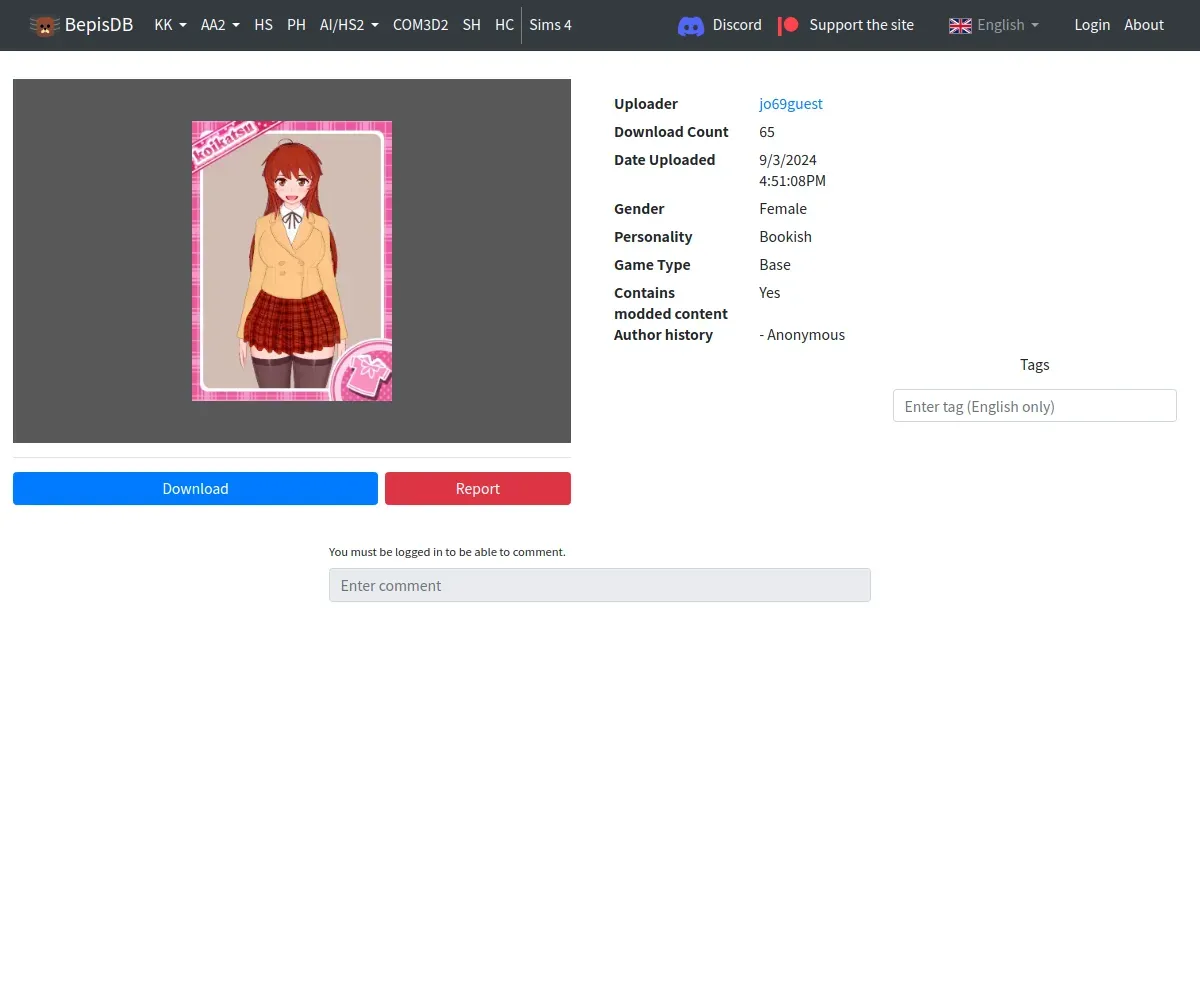
Task: Navigate to COM3D2 section
Action: pos(420,25)
